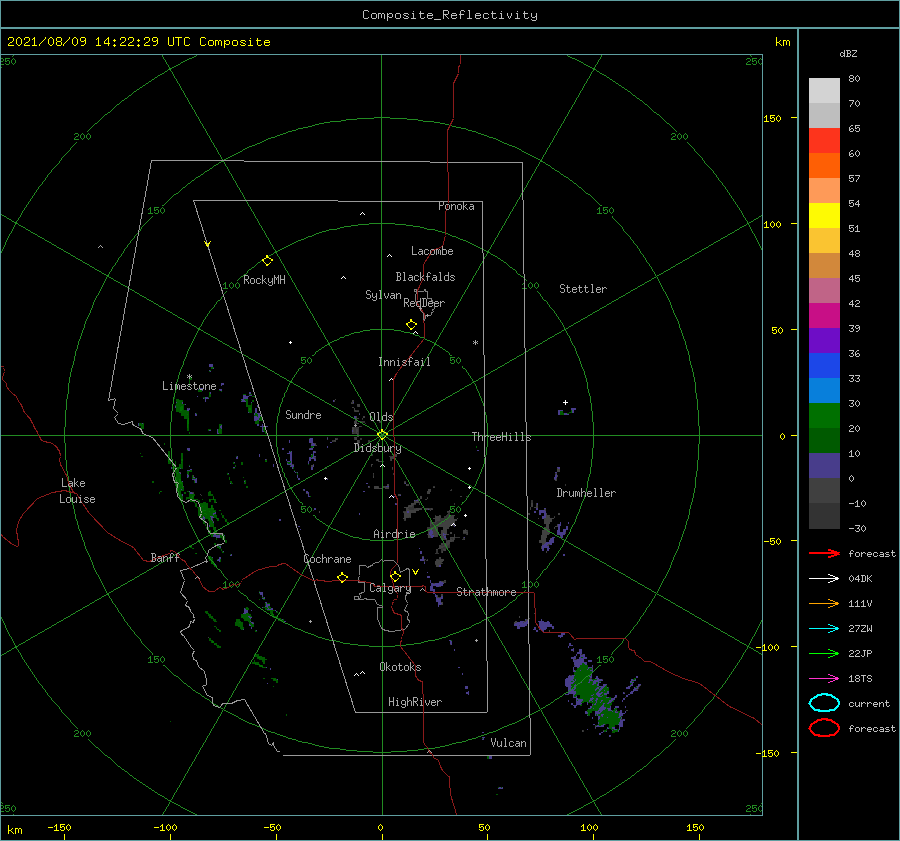The image size is (900, 841).
Task: Click the red forecast arrow in the legend
Action: click(824, 553)
